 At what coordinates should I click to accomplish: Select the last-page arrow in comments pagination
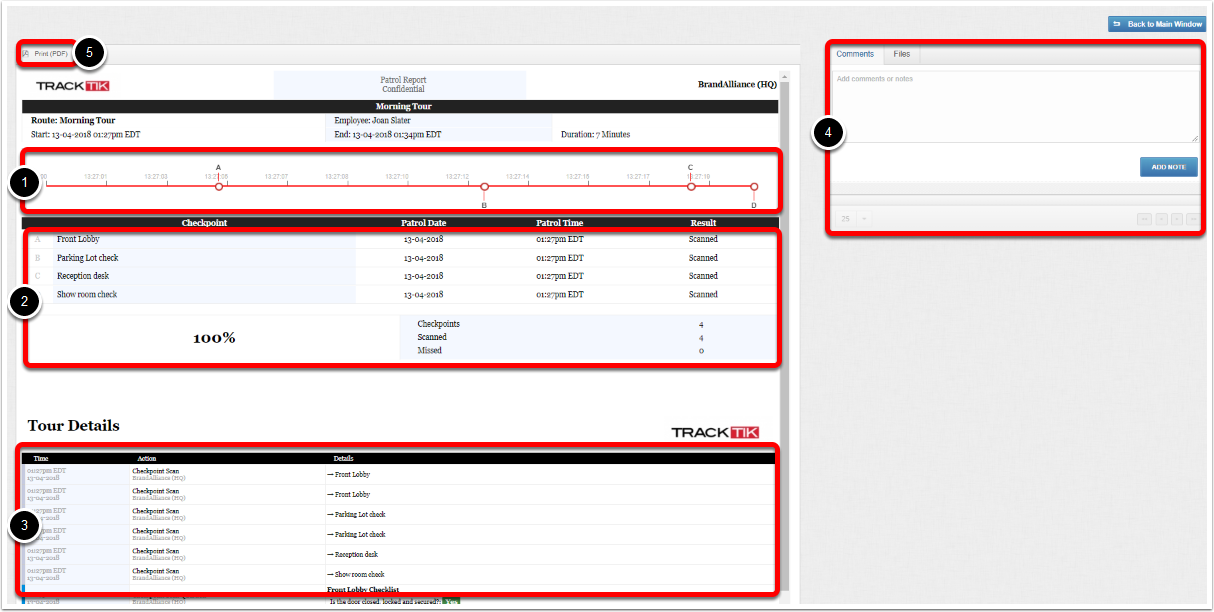(1193, 218)
